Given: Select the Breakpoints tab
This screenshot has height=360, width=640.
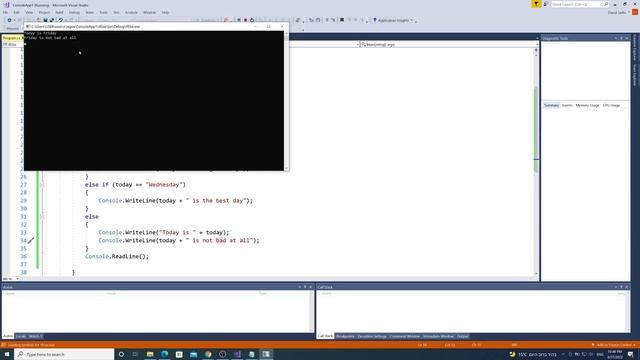Looking at the screenshot, I should point(345,336).
